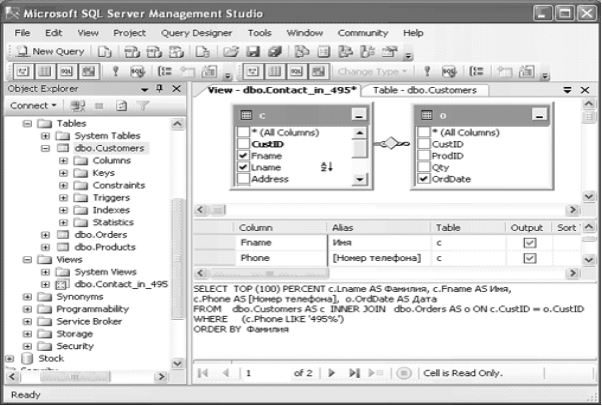
Task: Click the Refresh icon in Object Explorer
Action: tap(121, 106)
